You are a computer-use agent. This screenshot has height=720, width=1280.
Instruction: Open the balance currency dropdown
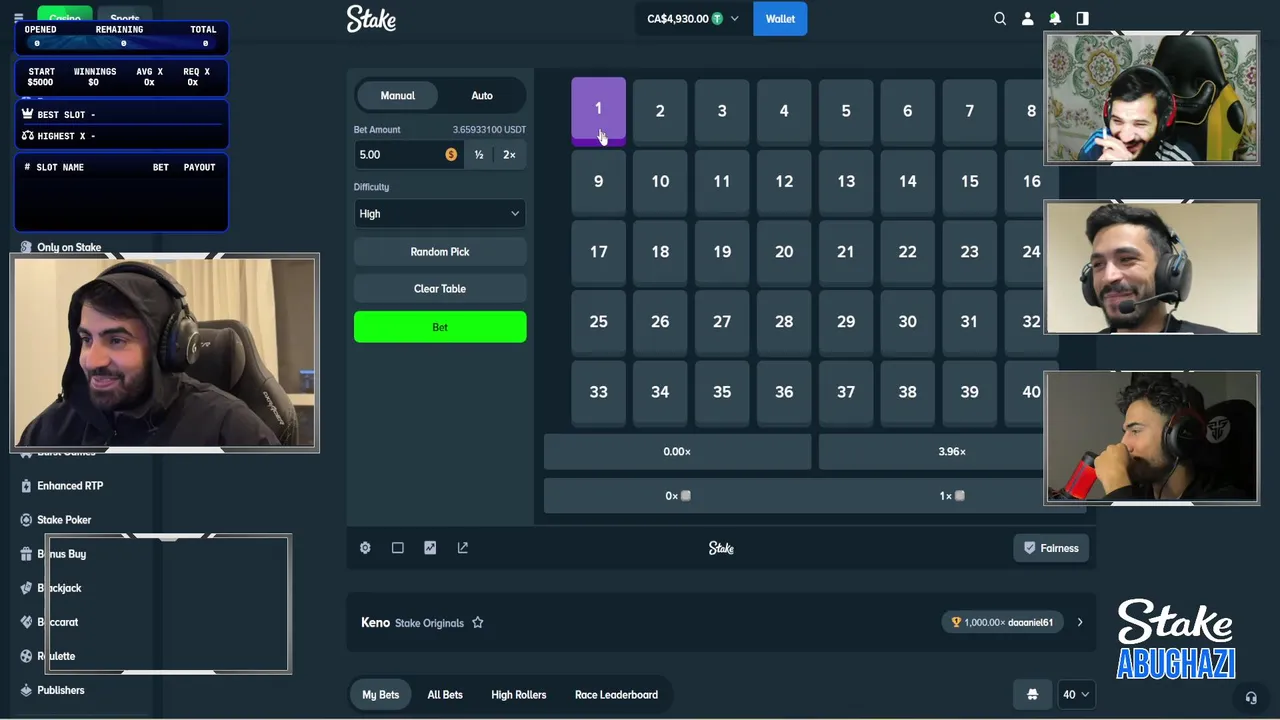[693, 18]
